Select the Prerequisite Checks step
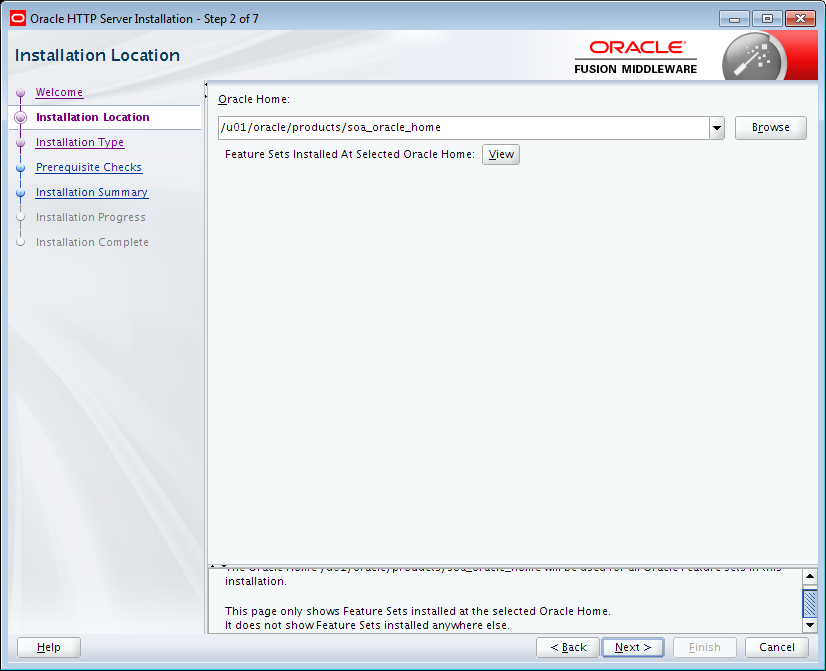The image size is (826, 671). [x=88, y=167]
